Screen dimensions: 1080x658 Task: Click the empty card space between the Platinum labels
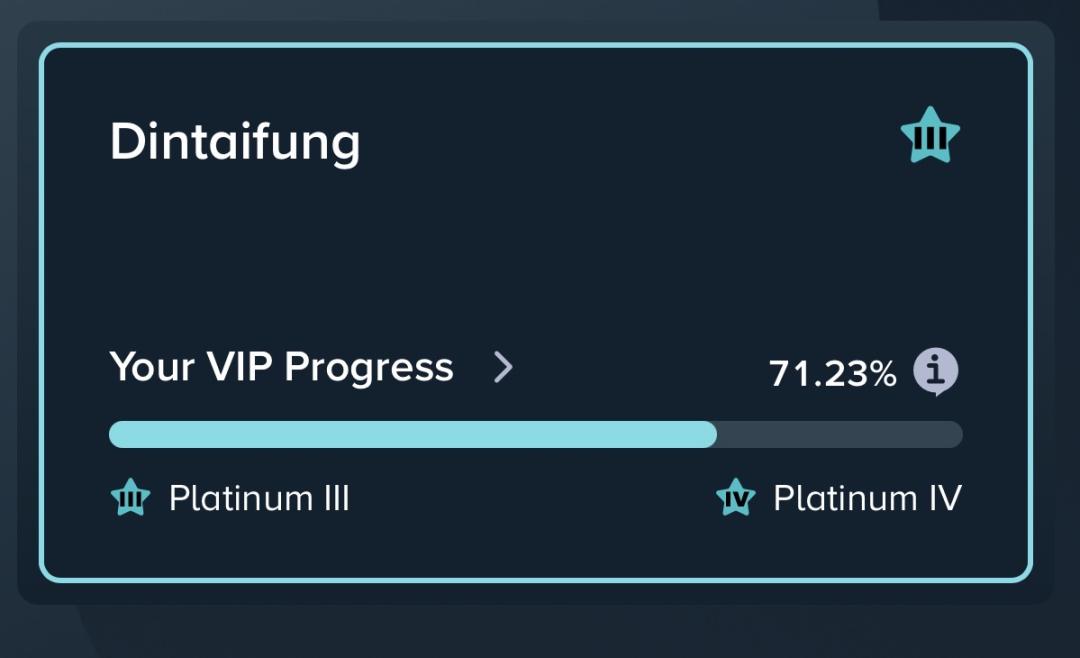pyautogui.click(x=530, y=498)
